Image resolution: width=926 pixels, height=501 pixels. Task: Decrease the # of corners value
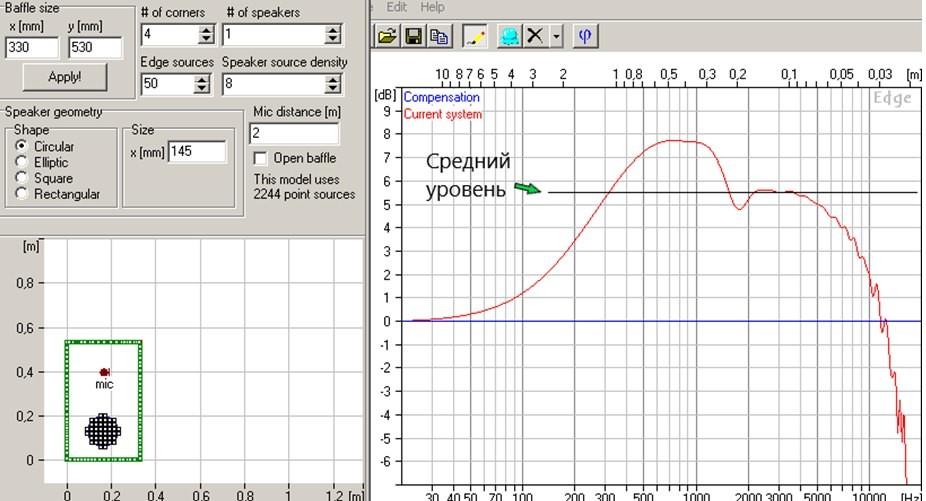tap(206, 40)
